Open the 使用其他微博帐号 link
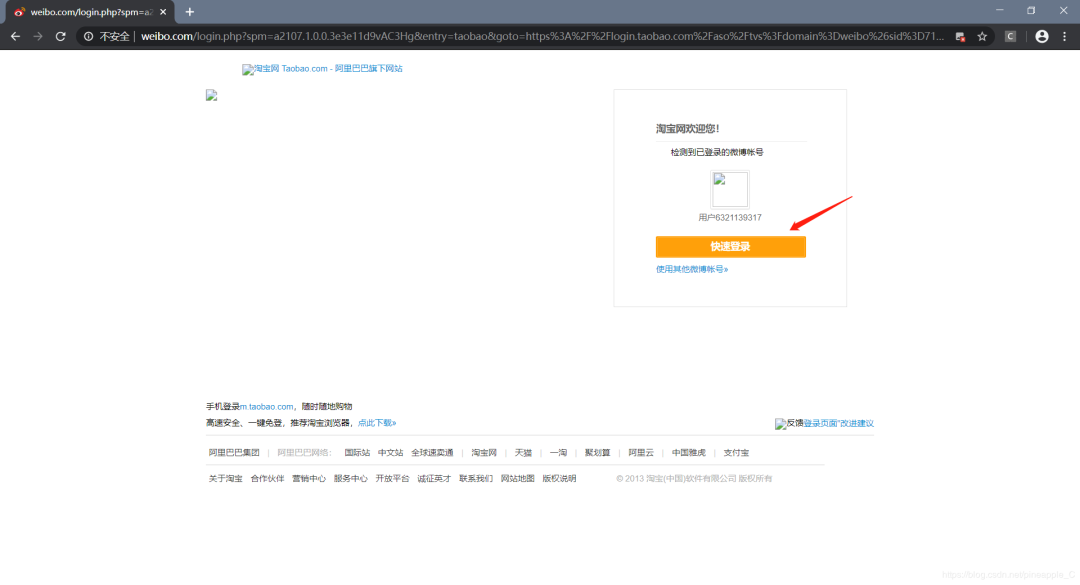 [694, 269]
